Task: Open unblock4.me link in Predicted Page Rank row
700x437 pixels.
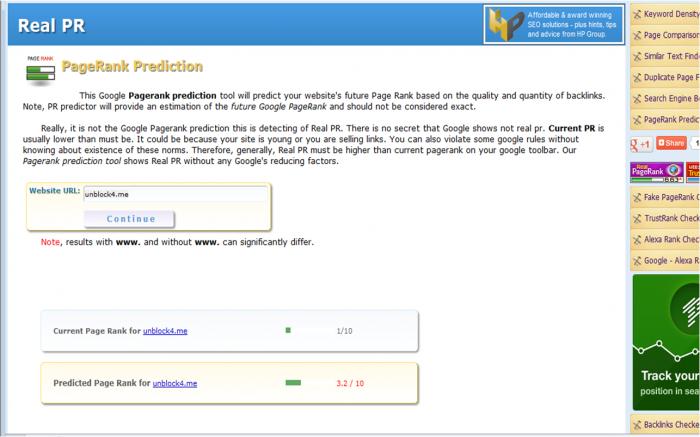Action: click(175, 383)
